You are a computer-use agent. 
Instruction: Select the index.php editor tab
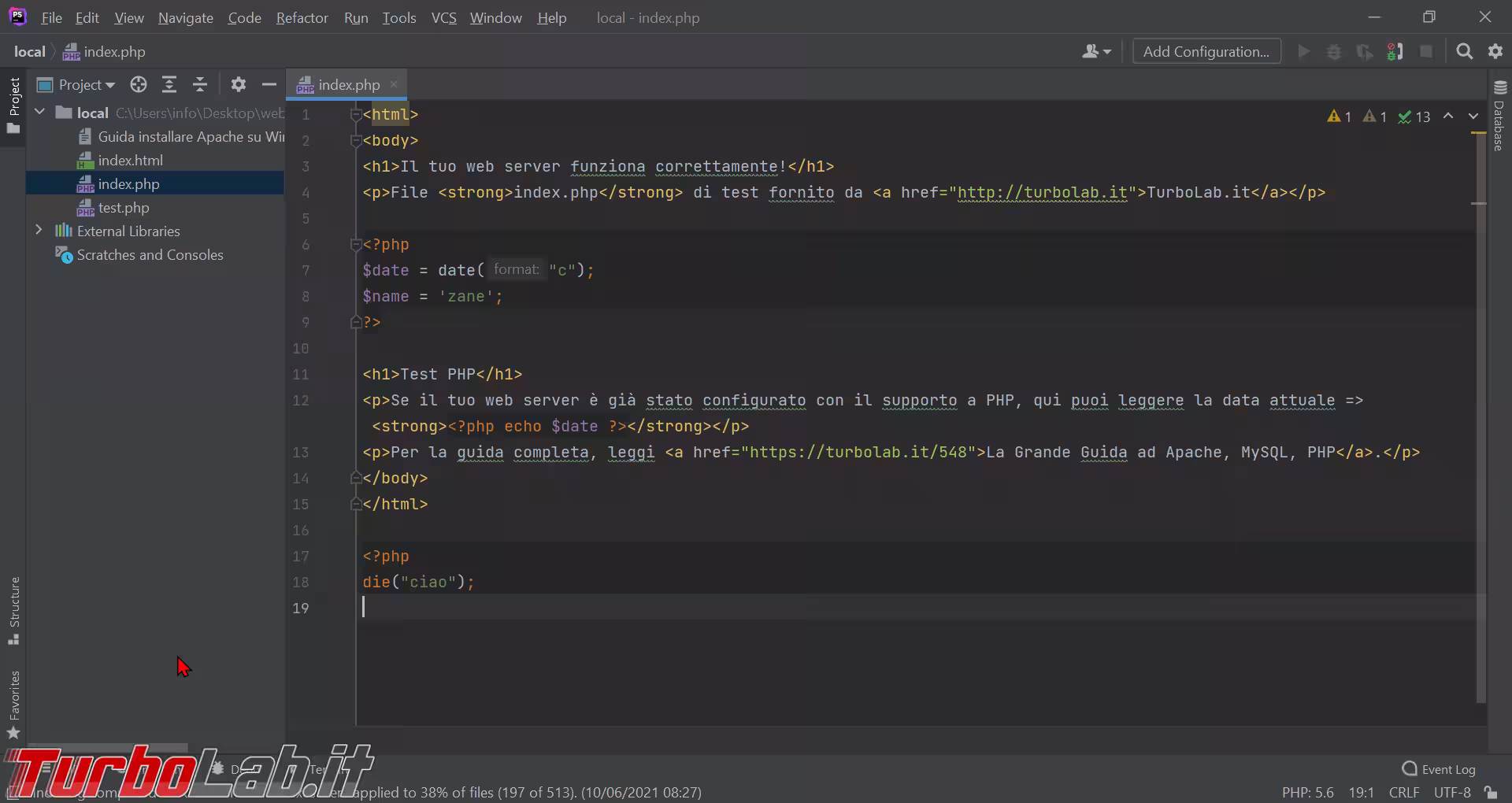[348, 84]
